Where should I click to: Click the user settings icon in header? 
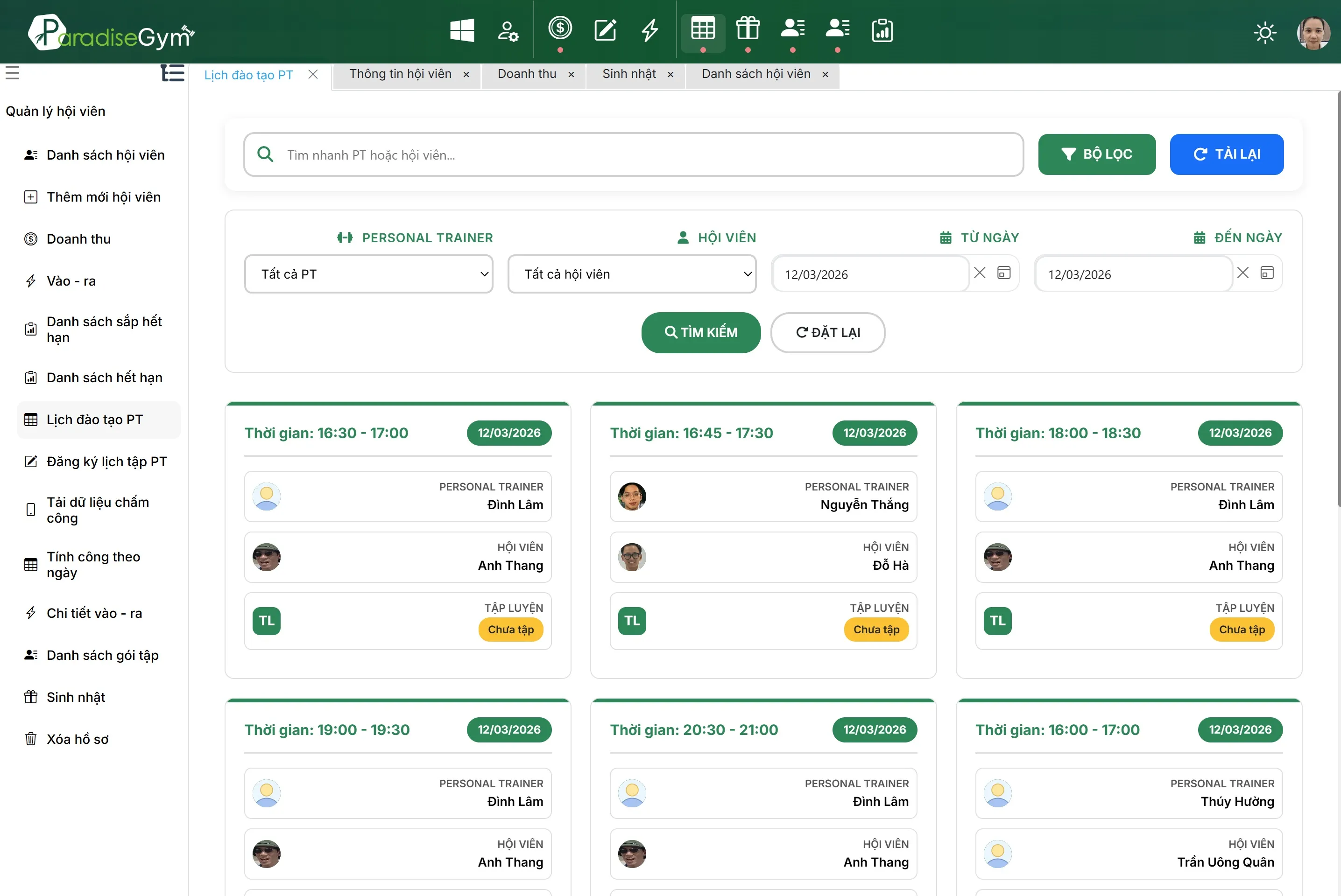pyautogui.click(x=508, y=31)
